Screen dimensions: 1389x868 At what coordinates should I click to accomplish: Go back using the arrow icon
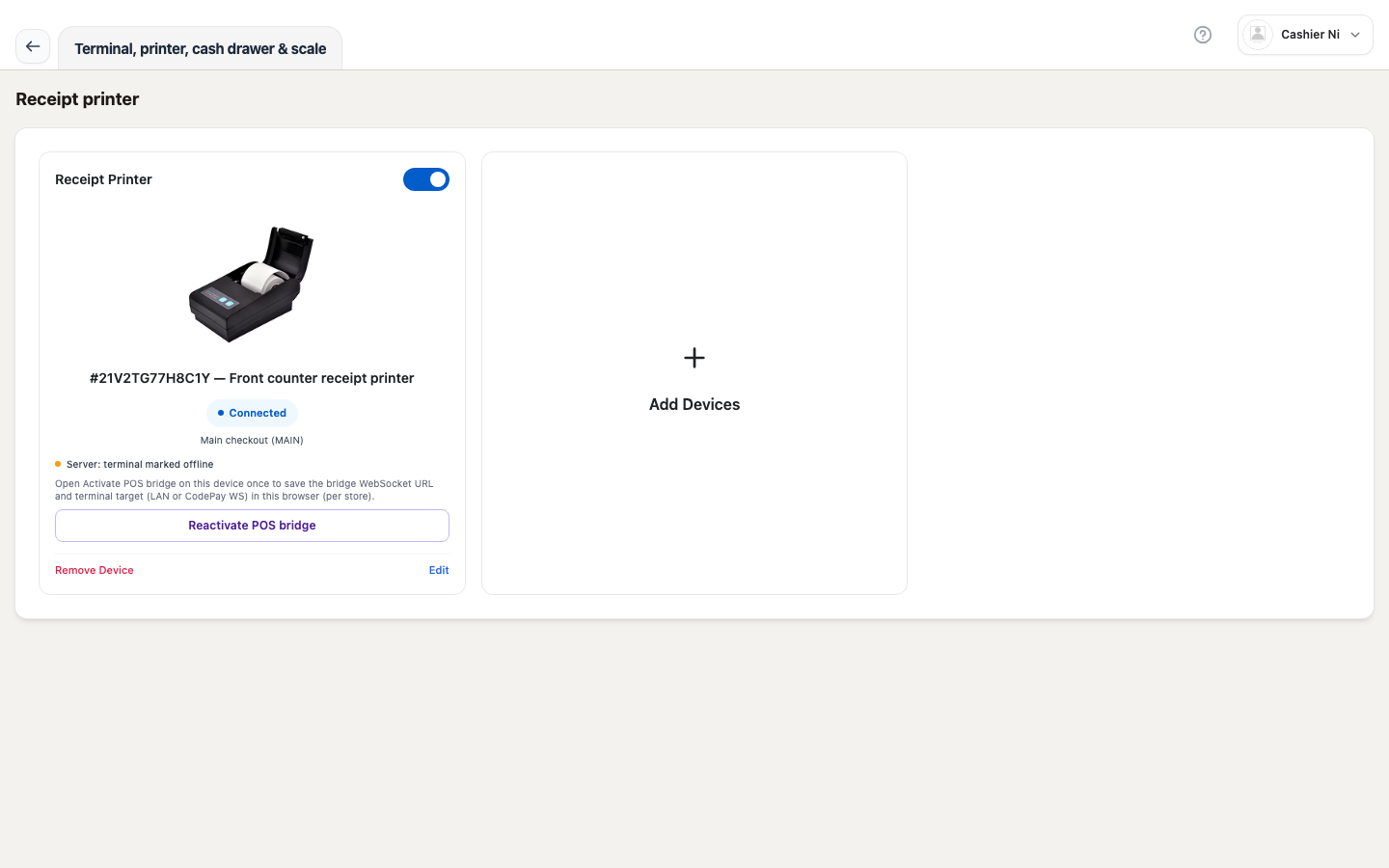(x=33, y=46)
